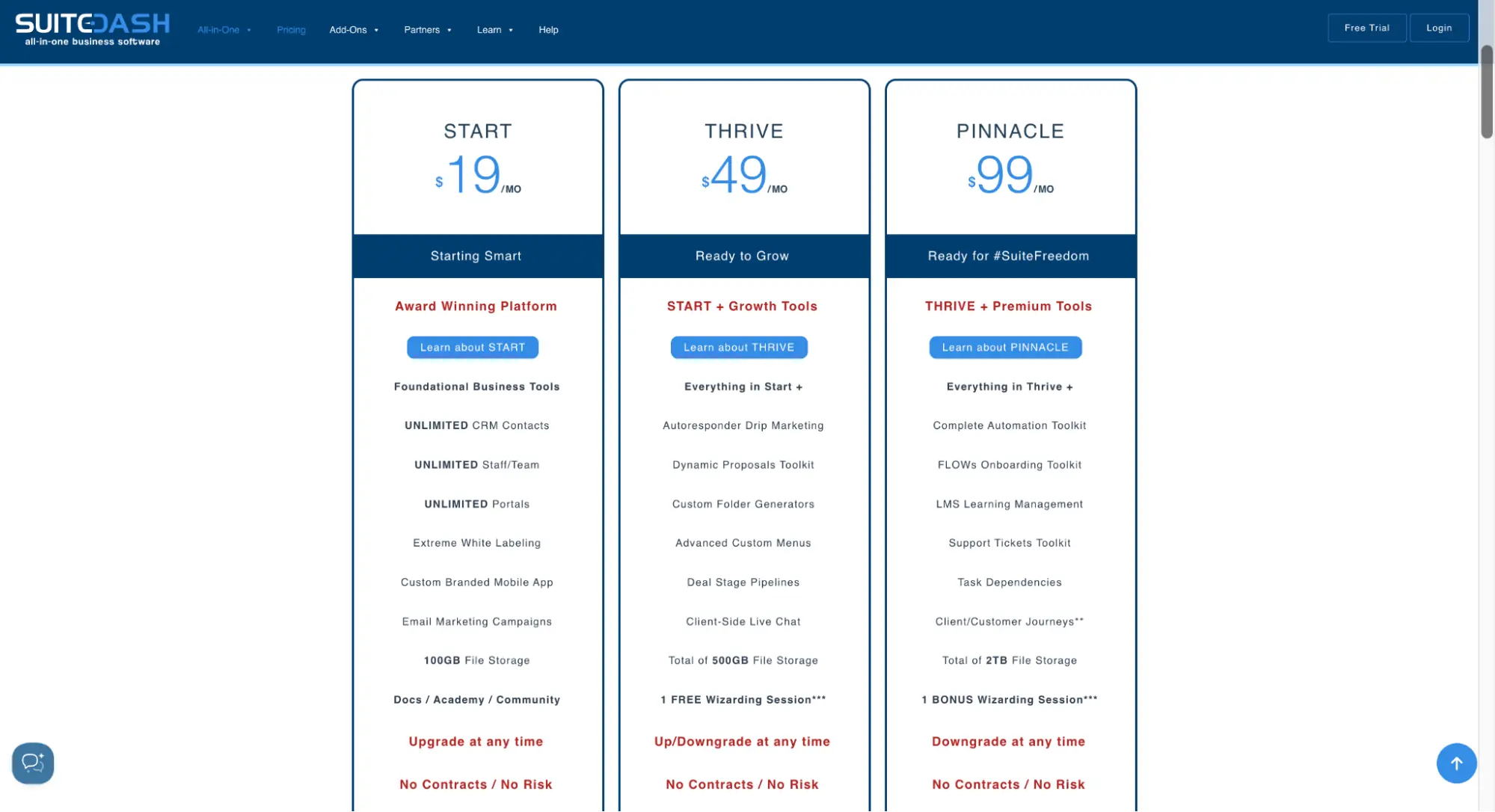Click the scroll-to-top arrow button

(x=1455, y=763)
